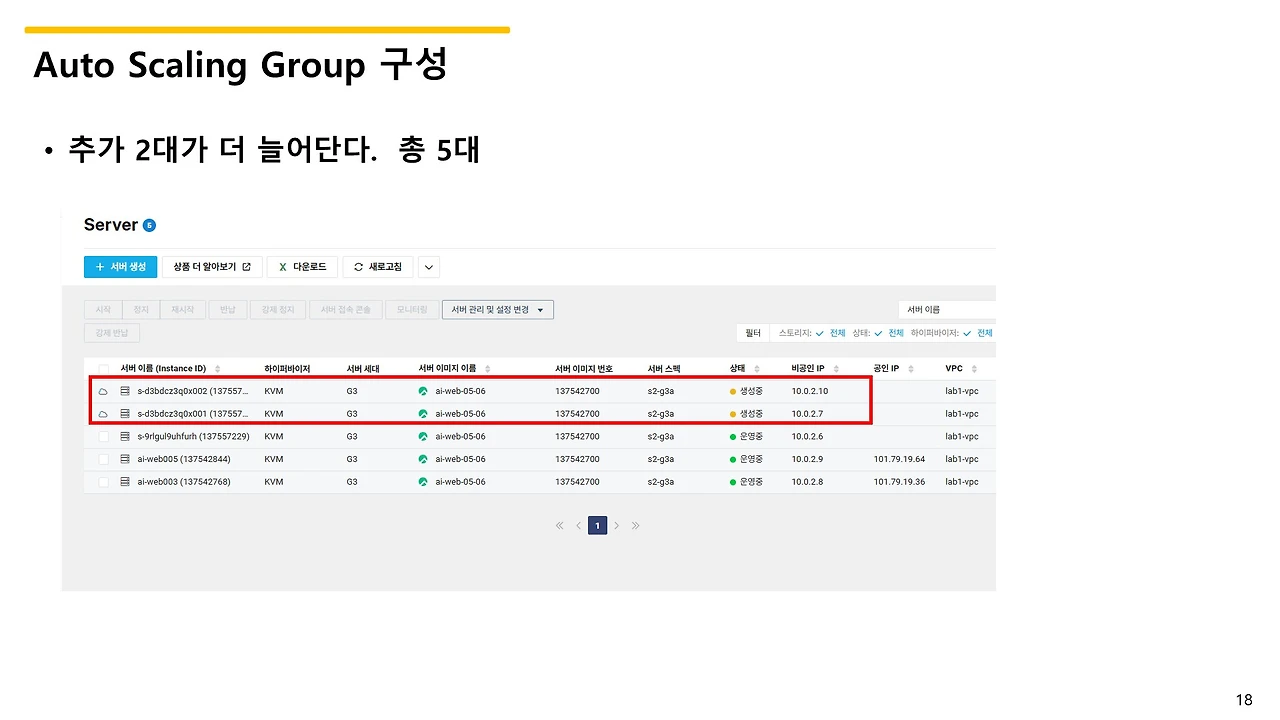Click the 재시작 restart button
This screenshot has width=1280, height=720.
183,310
